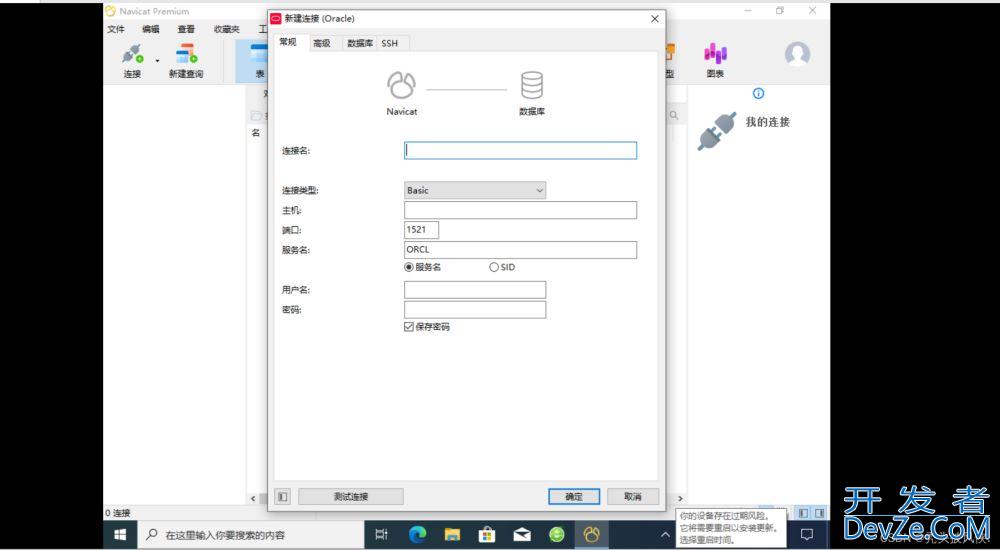Click the Navicat logo icon in the dialog
The width and height of the screenshot is (1000, 550).
pyautogui.click(x=402, y=85)
